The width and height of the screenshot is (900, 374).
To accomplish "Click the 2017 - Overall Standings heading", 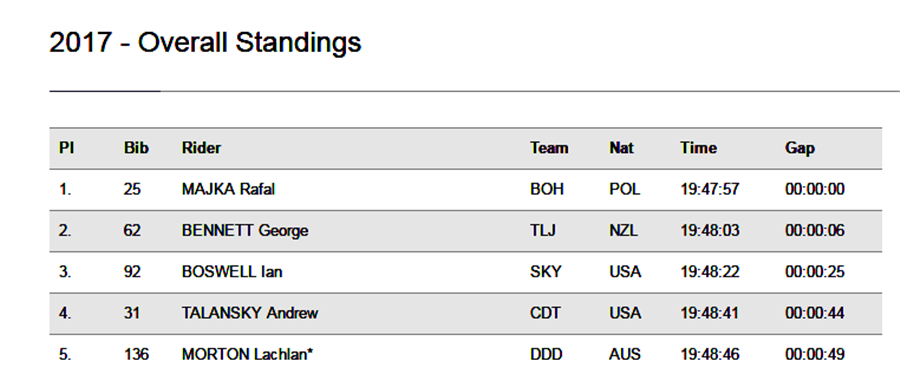I will click(x=205, y=43).
